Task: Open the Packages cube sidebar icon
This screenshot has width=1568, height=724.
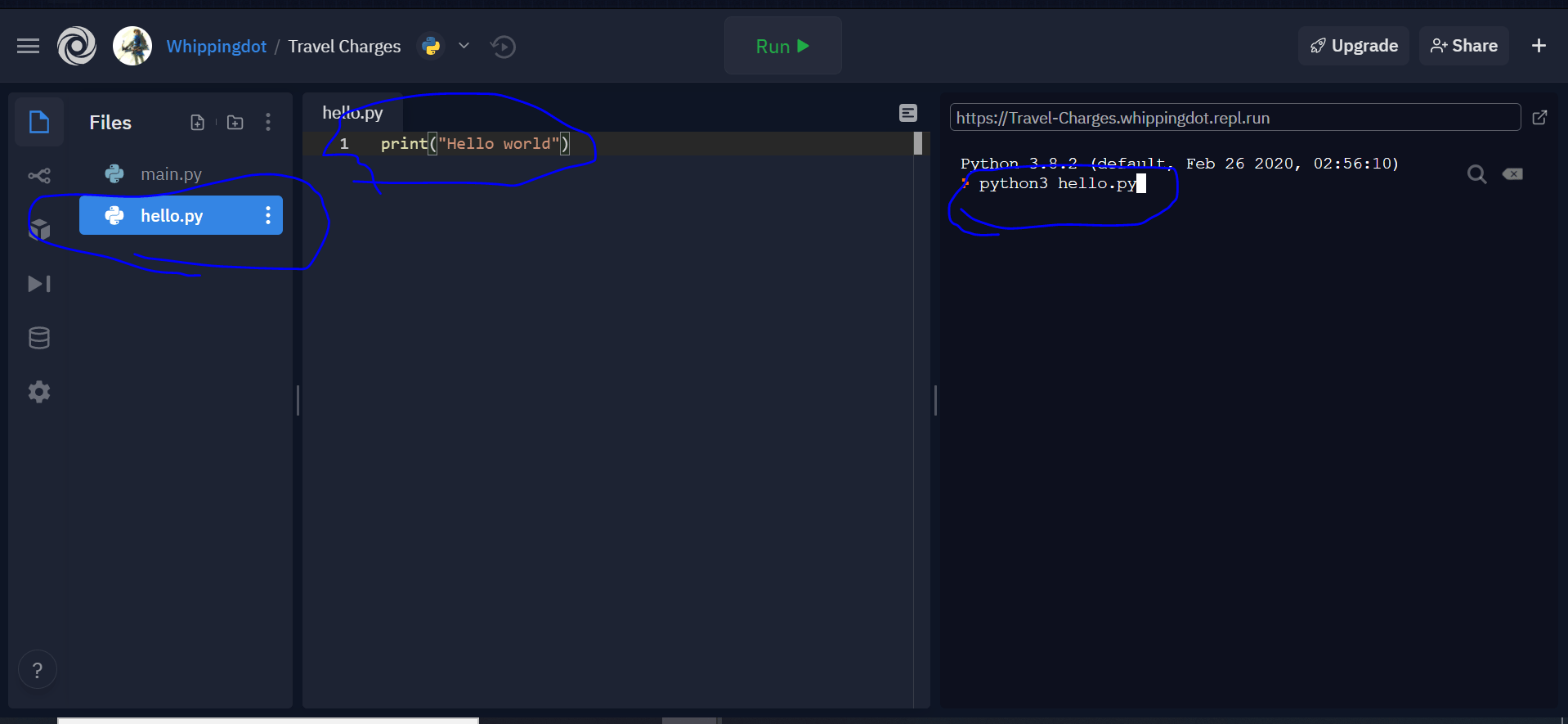Action: coord(39,230)
